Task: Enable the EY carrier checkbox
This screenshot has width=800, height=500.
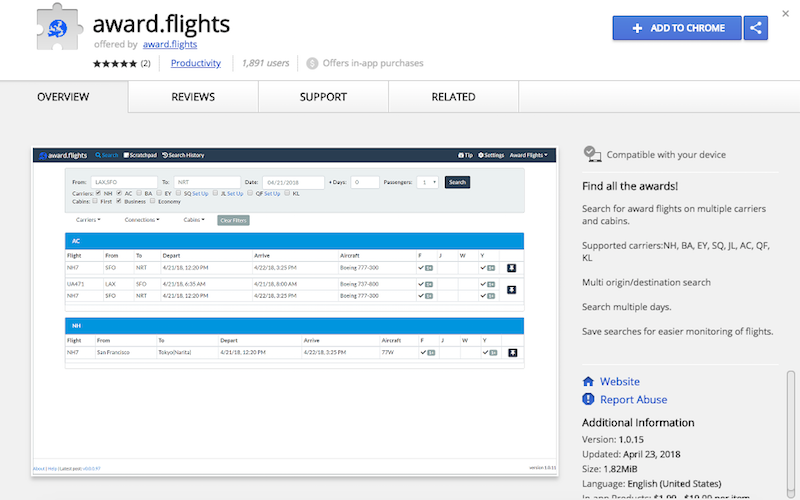Action: click(x=159, y=193)
